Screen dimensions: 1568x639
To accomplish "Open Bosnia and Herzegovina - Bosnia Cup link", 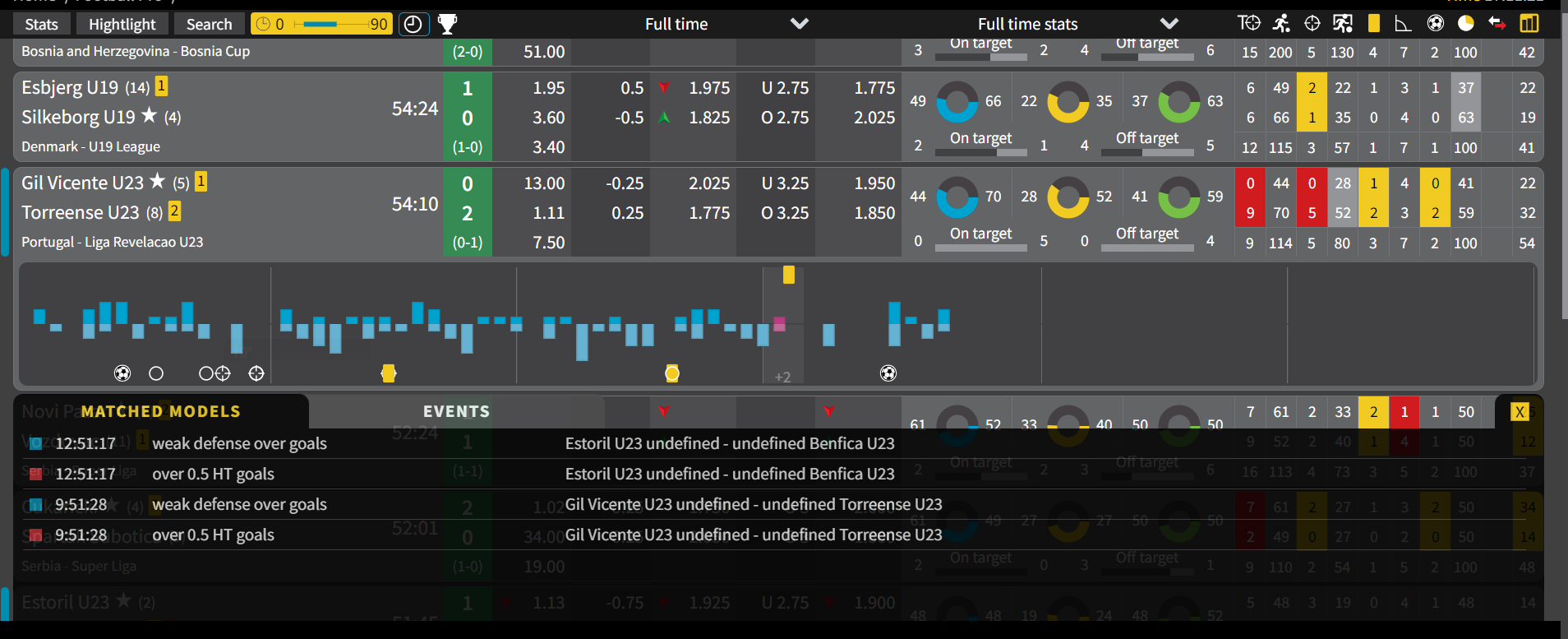I will pos(136,51).
